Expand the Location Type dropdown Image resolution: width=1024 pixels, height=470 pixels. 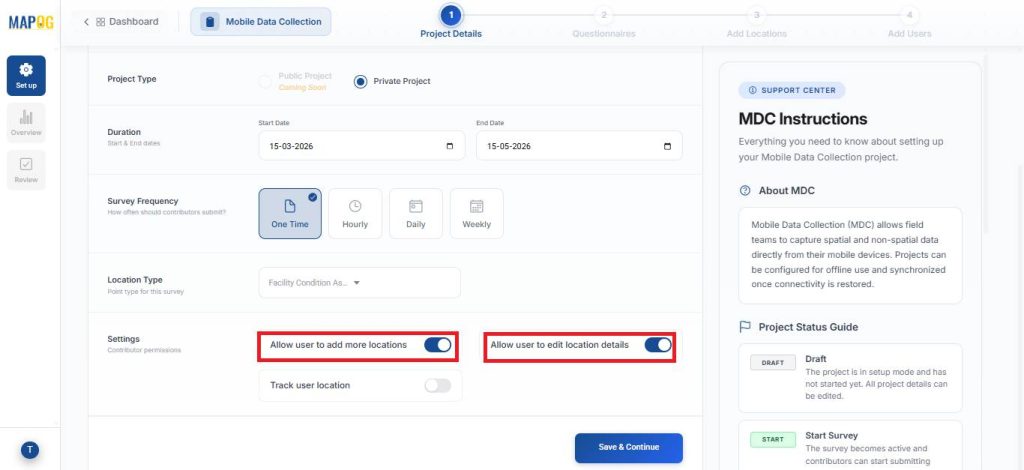[359, 283]
